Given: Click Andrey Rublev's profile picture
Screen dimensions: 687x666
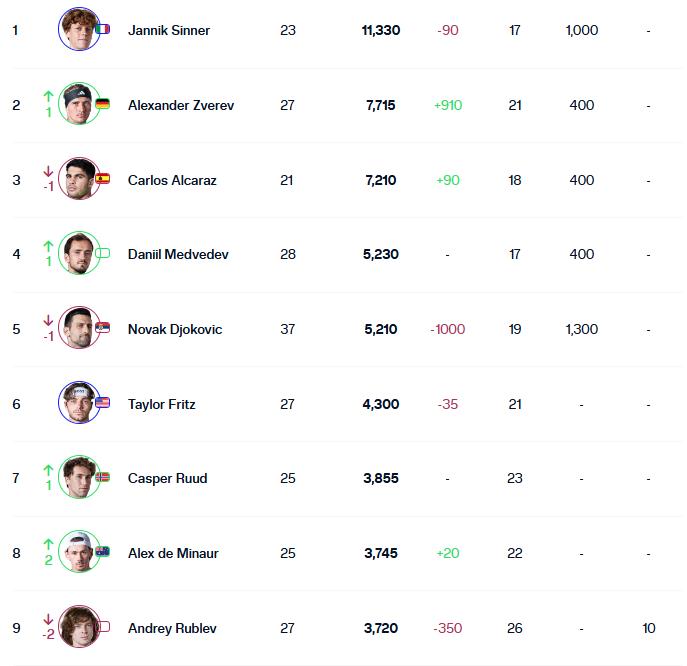Looking at the screenshot, I should point(78,627).
